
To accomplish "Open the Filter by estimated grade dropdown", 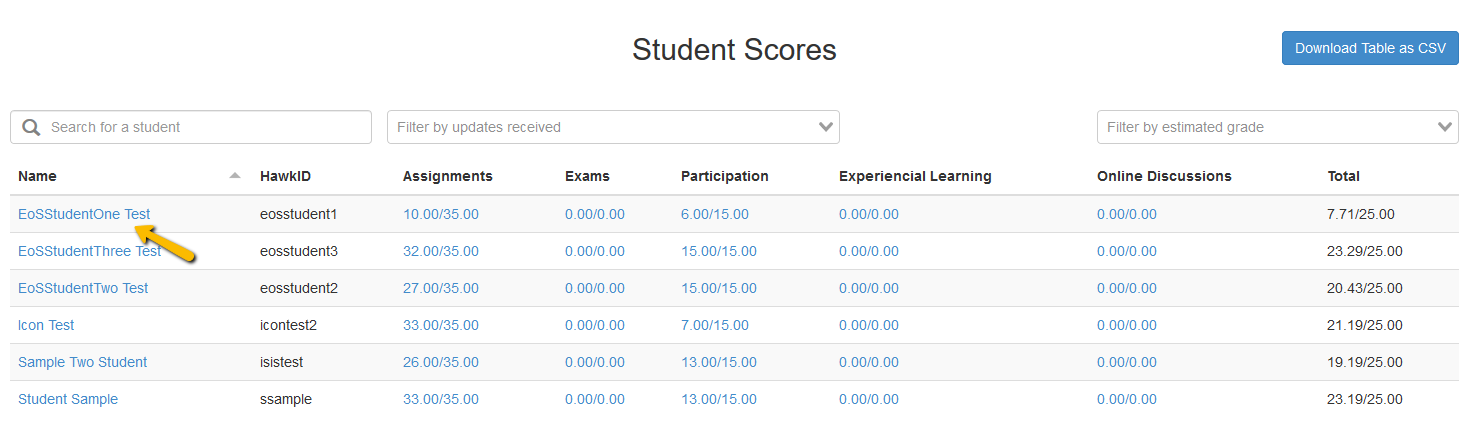I will pos(1277,127).
